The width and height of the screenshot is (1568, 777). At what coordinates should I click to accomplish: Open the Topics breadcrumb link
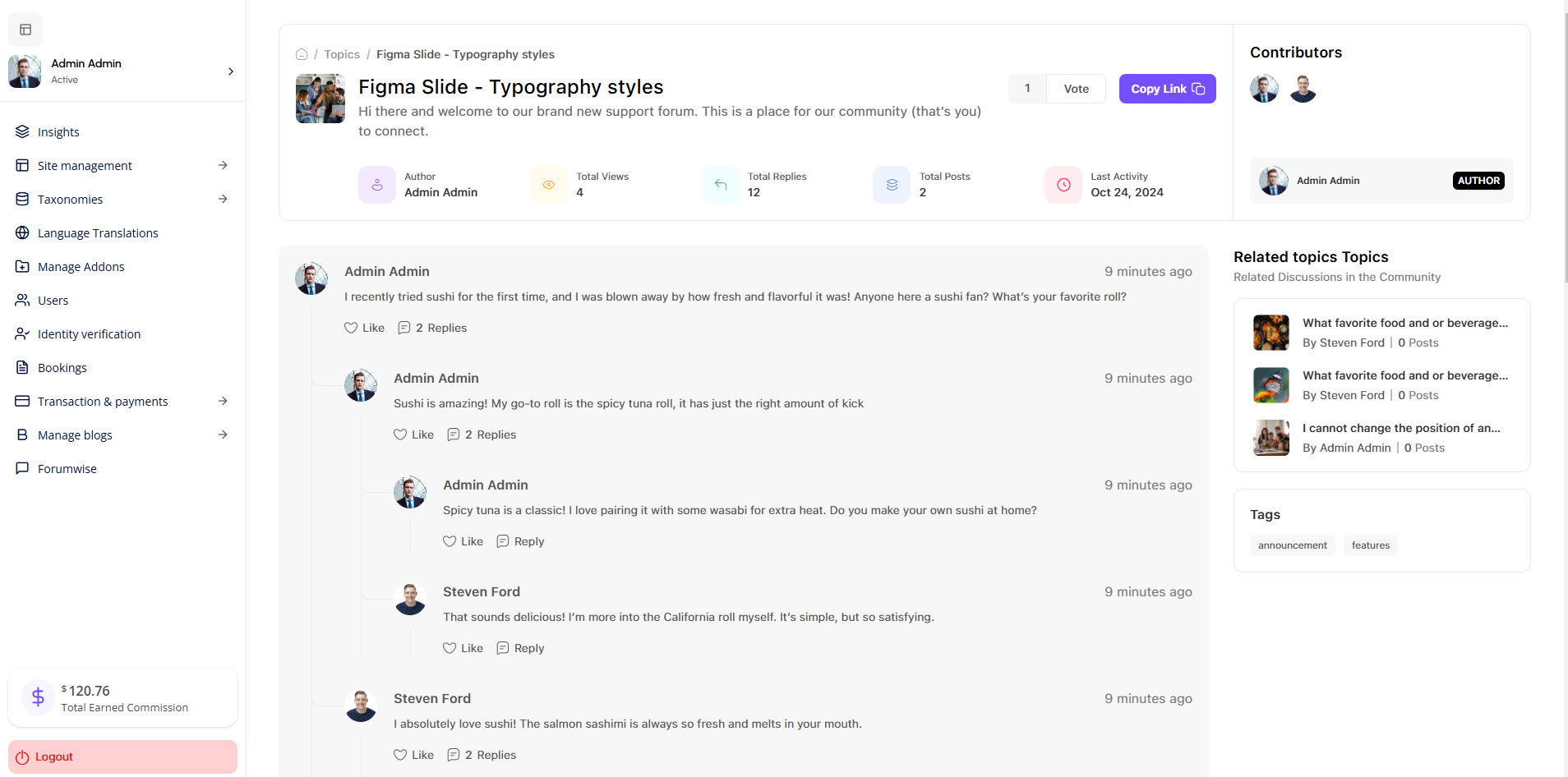pos(341,54)
